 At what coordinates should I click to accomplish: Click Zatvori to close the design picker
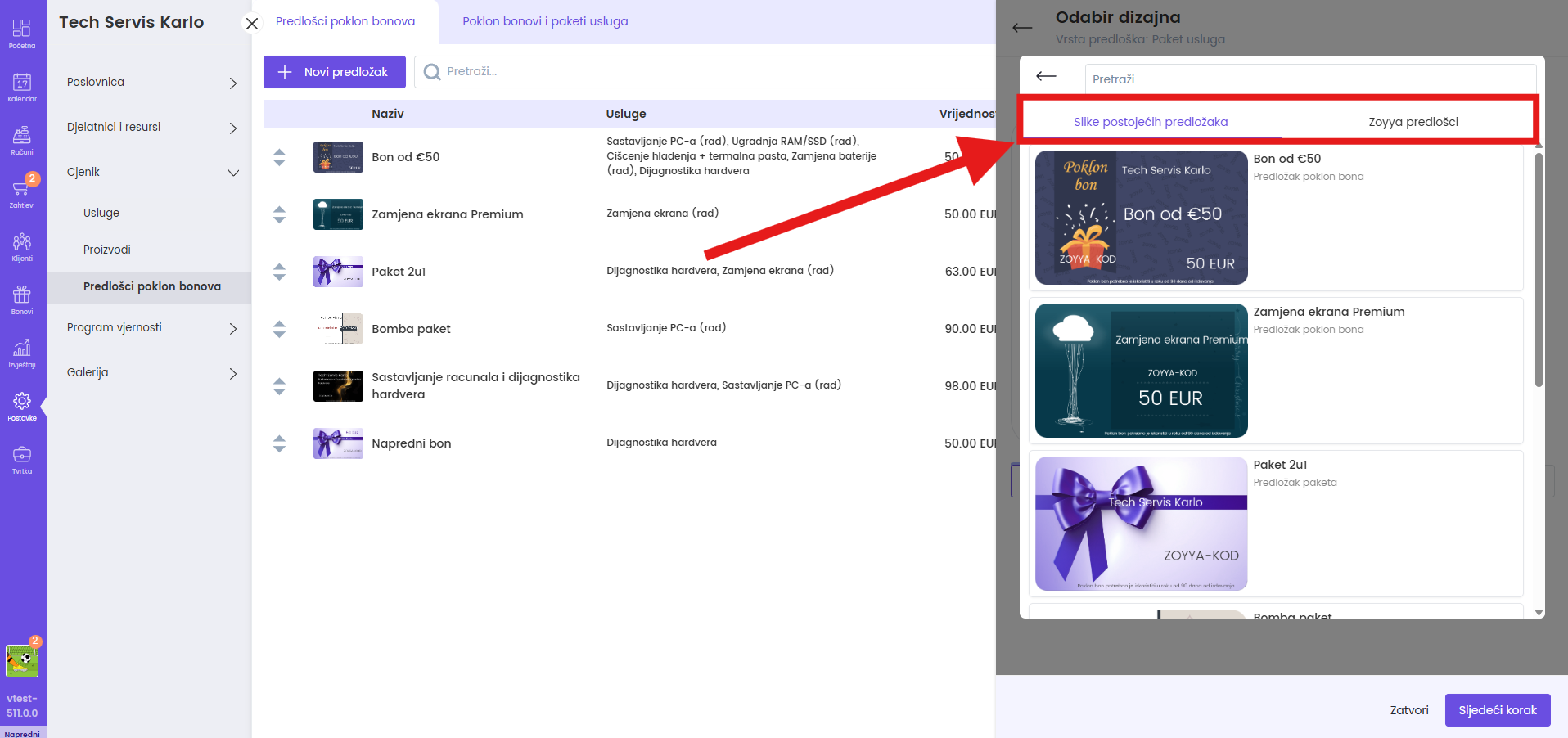click(x=1408, y=710)
